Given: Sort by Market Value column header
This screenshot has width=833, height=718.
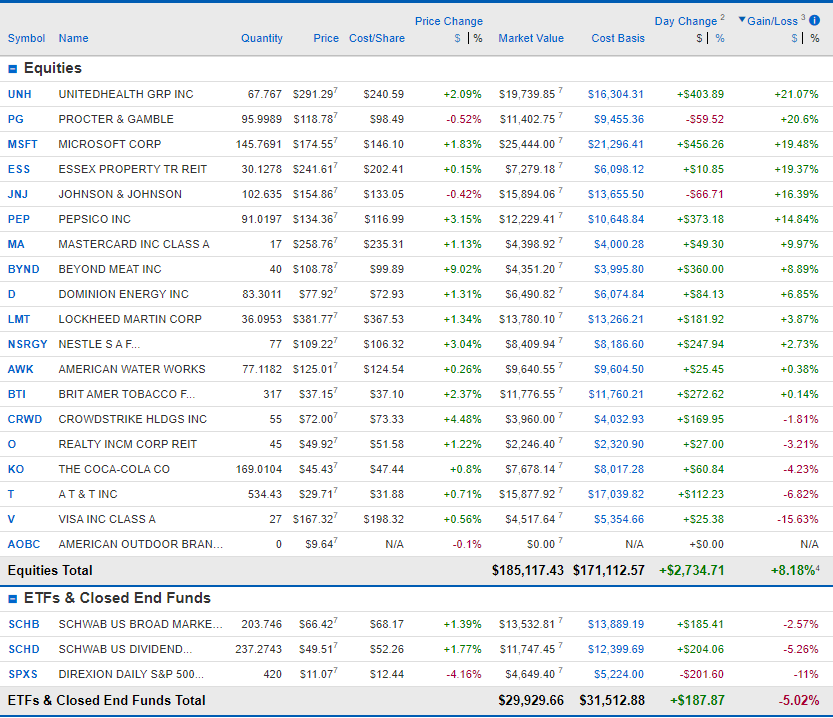Looking at the screenshot, I should [531, 38].
